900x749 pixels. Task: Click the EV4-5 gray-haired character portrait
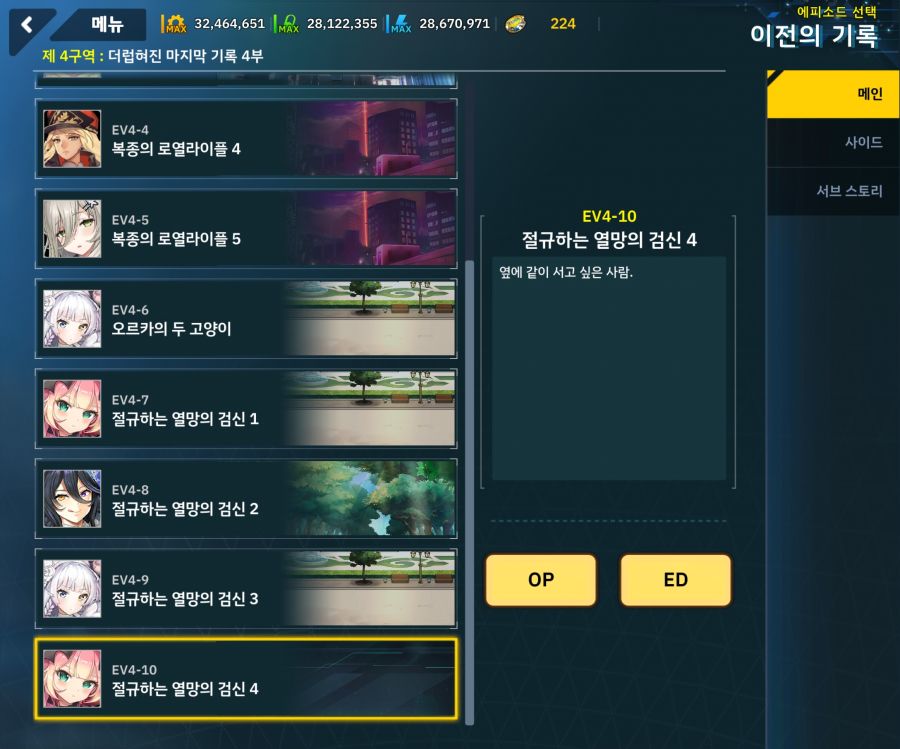tap(72, 228)
